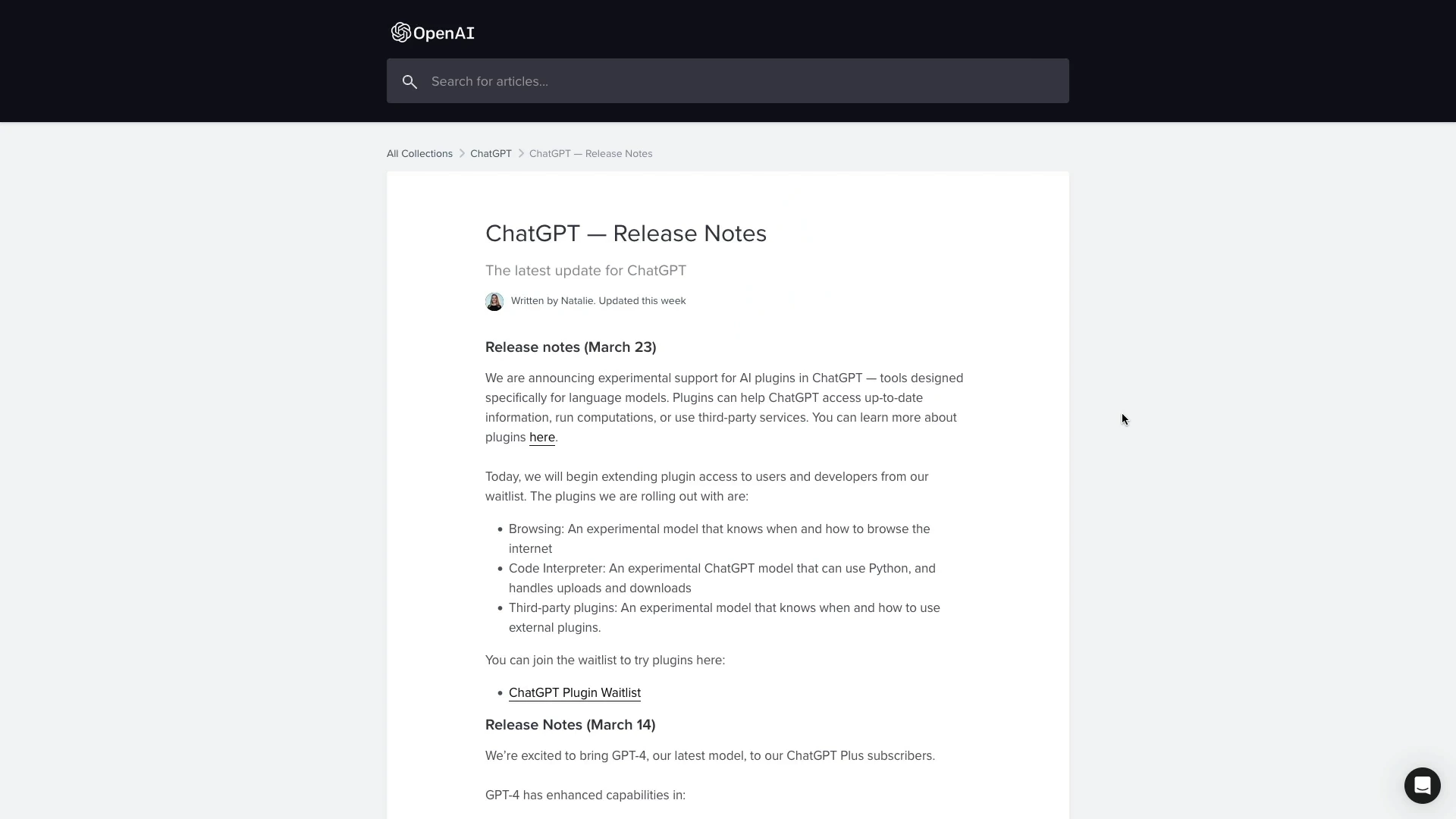This screenshot has width=1456, height=819.
Task: Click the Release notes (March 23) heading
Action: click(570, 347)
